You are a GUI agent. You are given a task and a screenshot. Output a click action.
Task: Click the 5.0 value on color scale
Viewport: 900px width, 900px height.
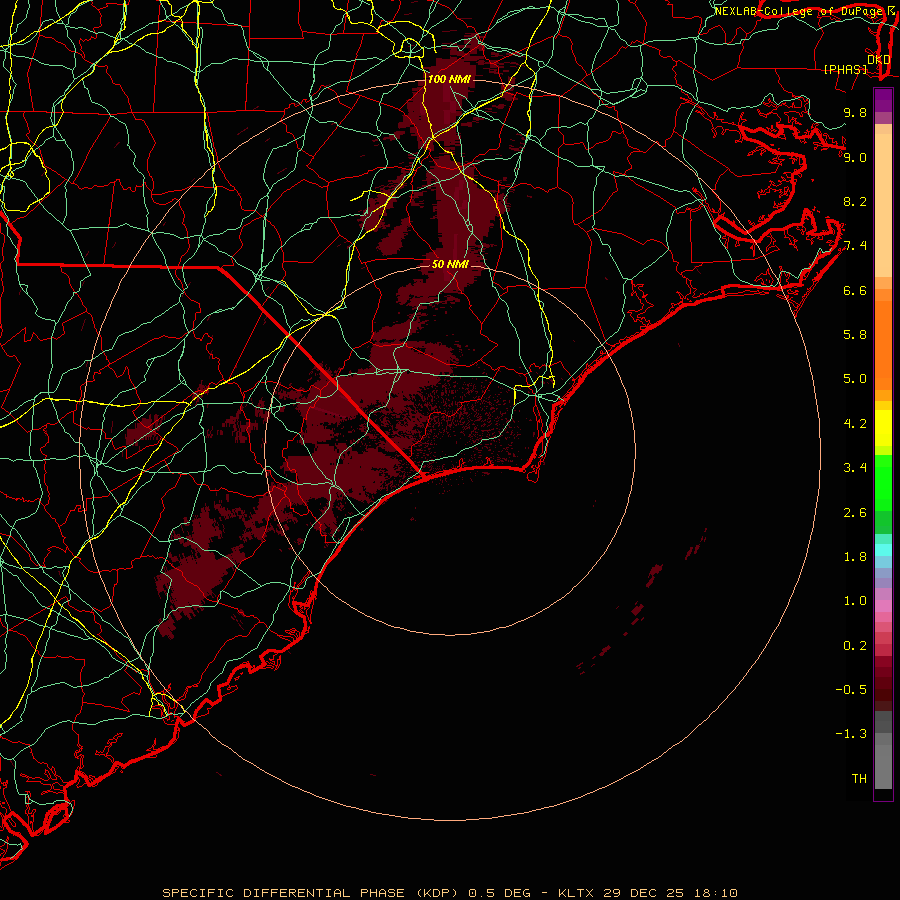click(x=855, y=379)
